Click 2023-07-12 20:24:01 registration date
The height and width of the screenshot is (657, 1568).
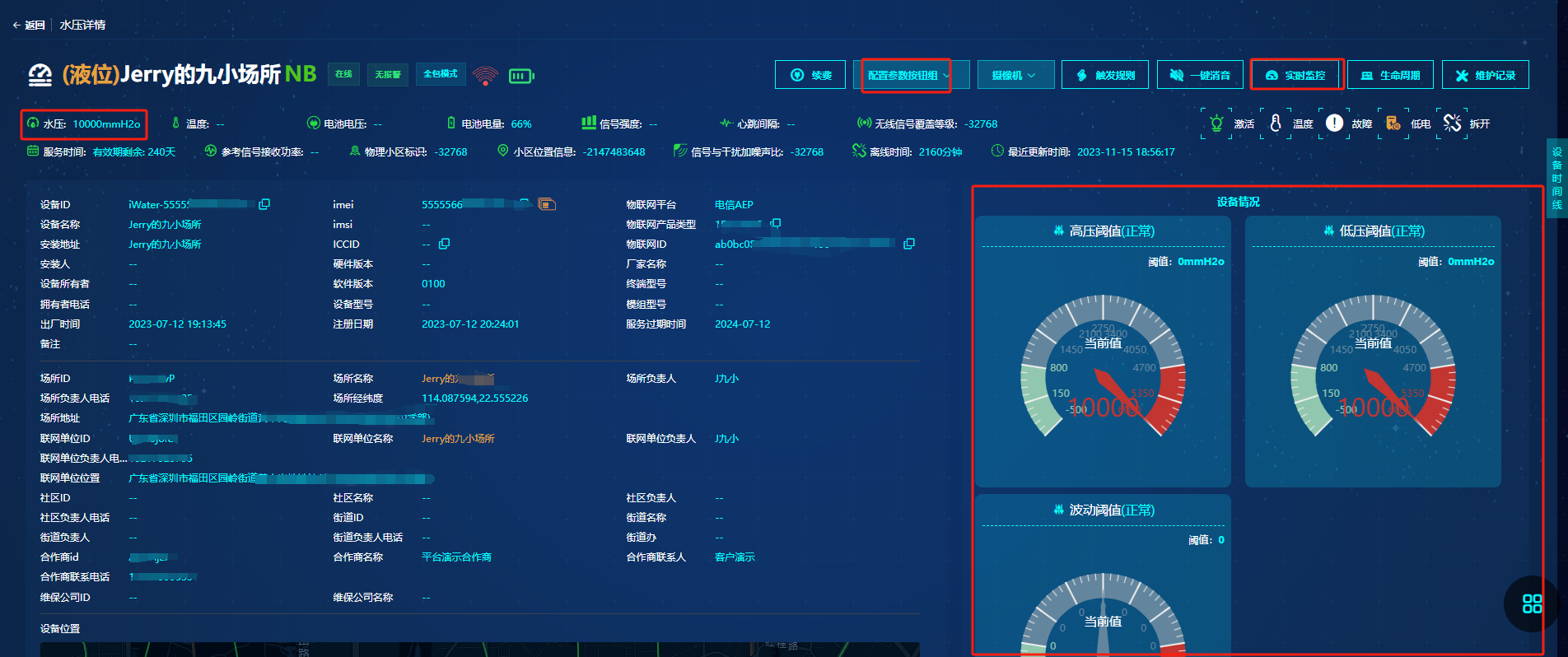click(470, 324)
